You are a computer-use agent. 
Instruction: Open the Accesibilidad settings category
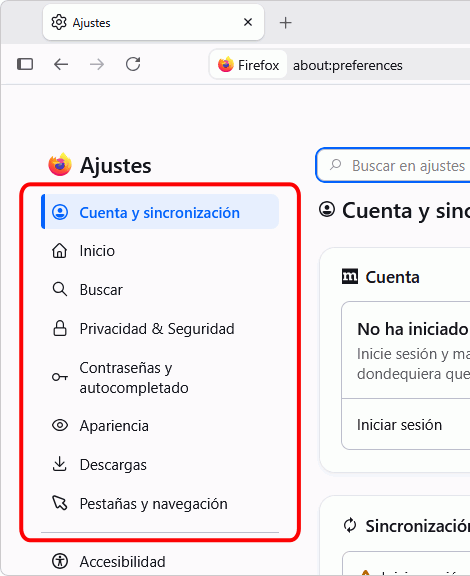(160, 561)
